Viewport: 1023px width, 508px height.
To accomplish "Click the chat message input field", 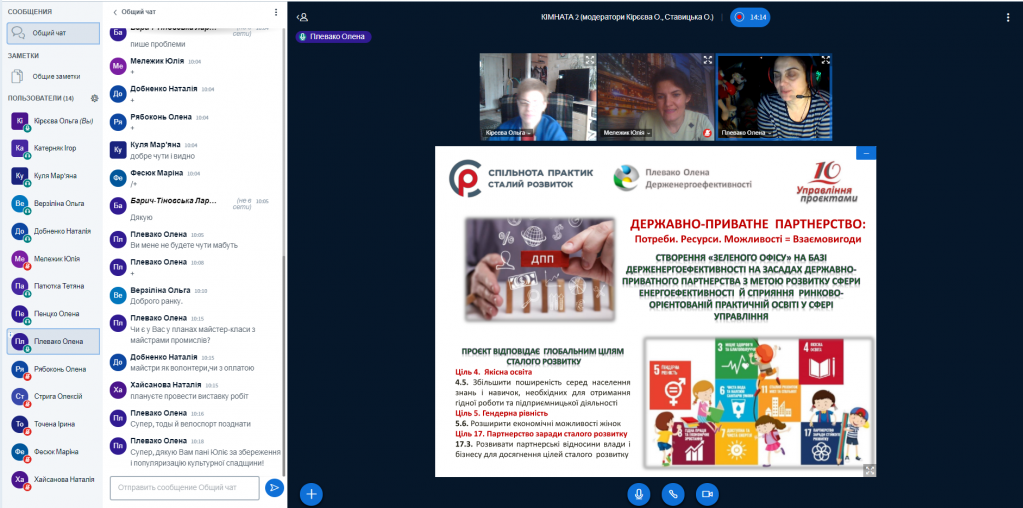I will [x=184, y=487].
